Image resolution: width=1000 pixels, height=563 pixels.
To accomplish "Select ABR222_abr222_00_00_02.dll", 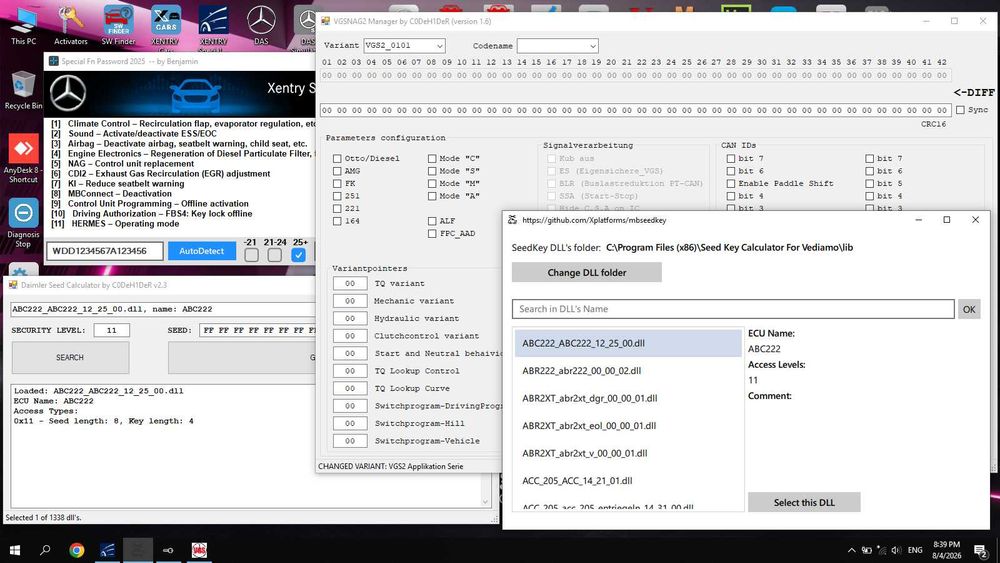I will tap(628, 370).
